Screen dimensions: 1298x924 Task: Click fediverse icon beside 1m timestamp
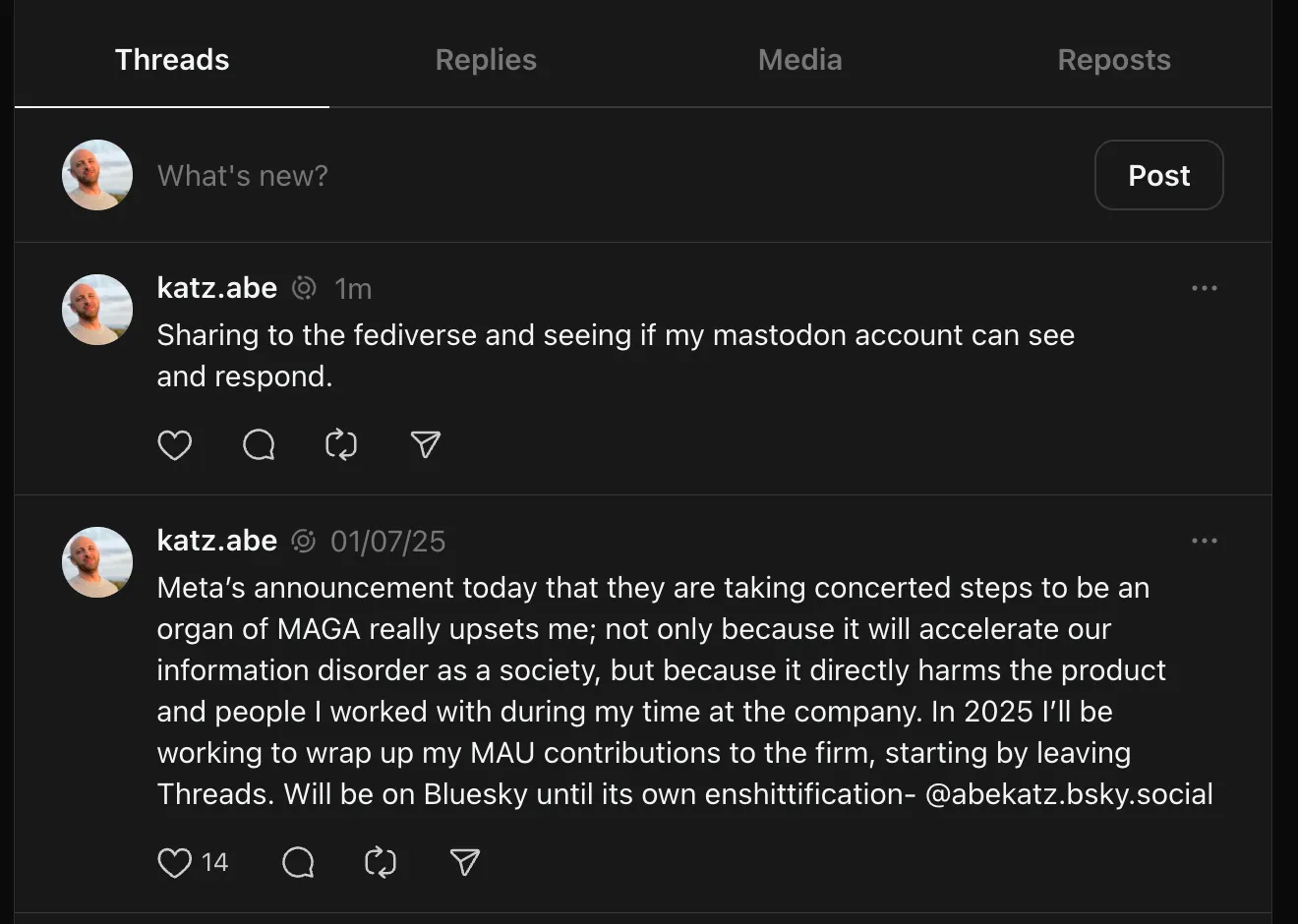tap(305, 288)
